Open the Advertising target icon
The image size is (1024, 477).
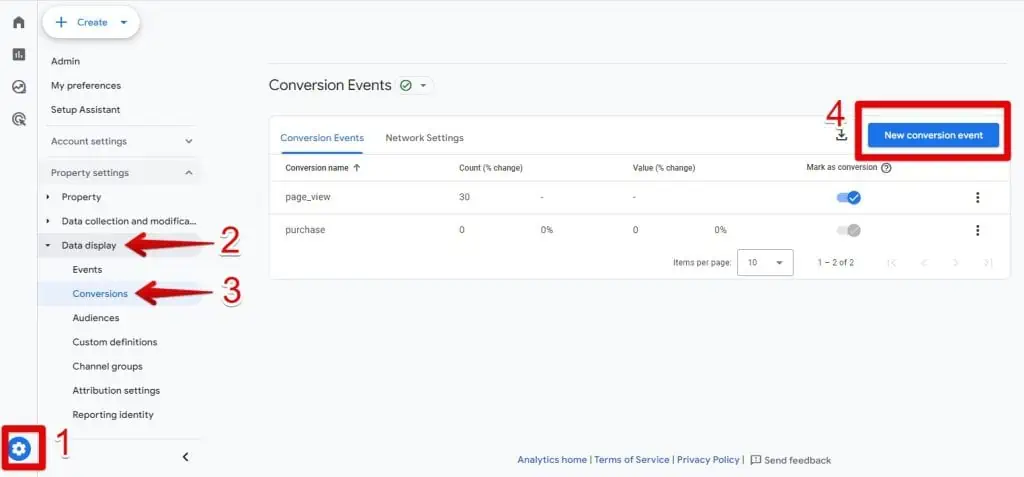click(x=19, y=119)
